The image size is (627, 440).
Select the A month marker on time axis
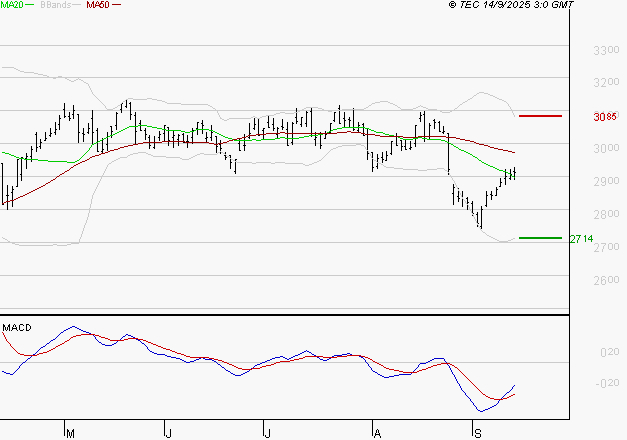(x=376, y=431)
